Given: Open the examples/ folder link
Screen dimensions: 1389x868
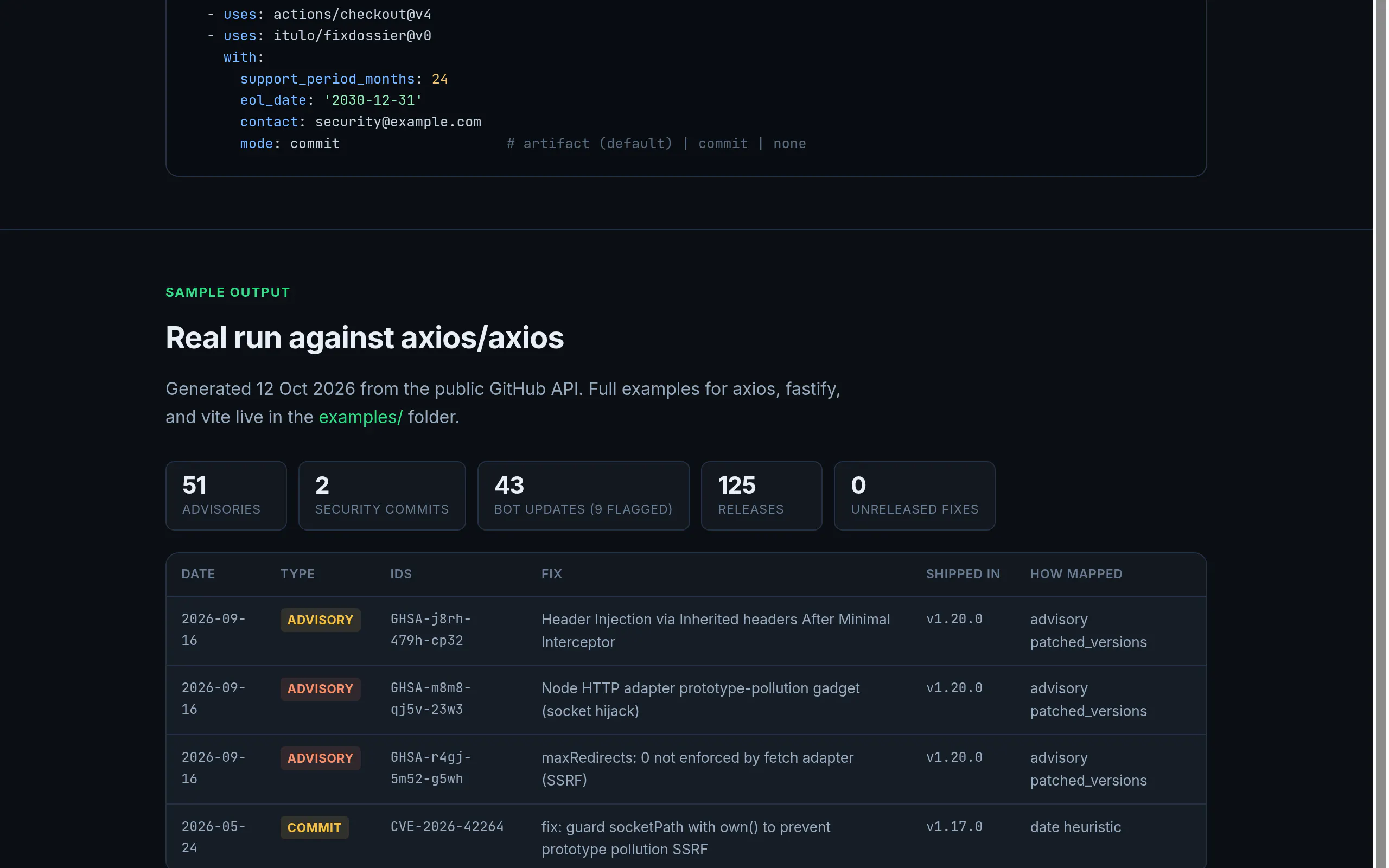Looking at the screenshot, I should pyautogui.click(x=360, y=417).
